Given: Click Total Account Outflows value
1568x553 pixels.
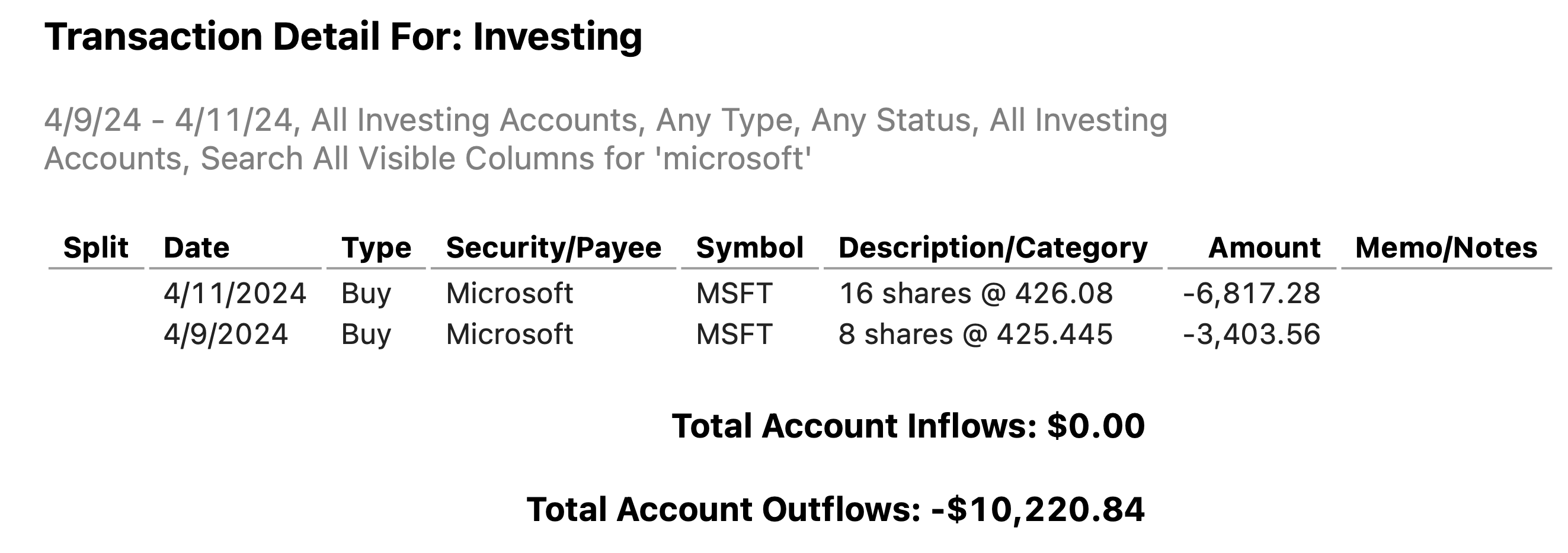Looking at the screenshot, I should (1038, 509).
